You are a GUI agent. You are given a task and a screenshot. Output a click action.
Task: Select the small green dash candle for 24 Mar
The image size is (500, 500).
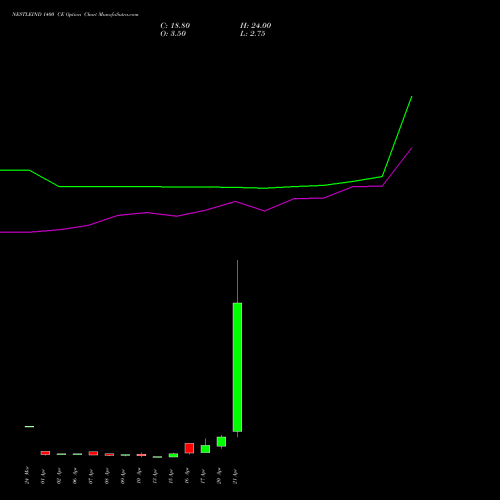(29, 426)
